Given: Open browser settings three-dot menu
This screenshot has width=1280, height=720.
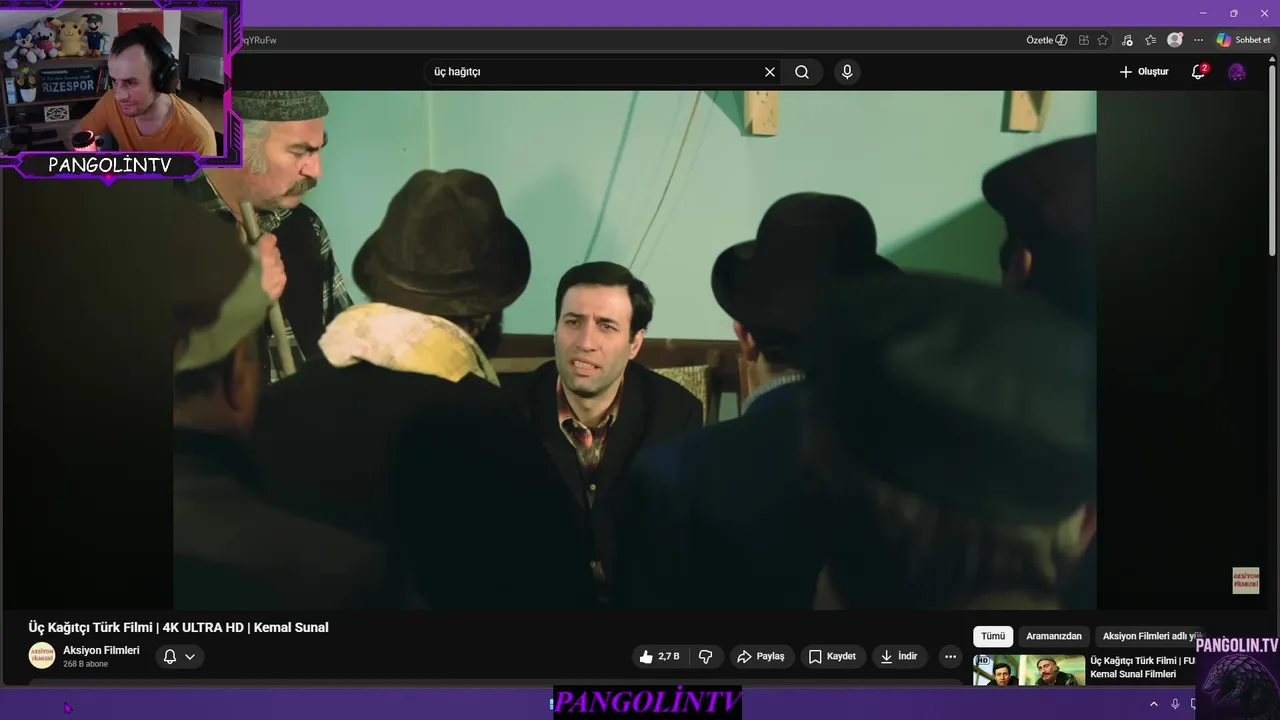Looking at the screenshot, I should coord(1198,40).
